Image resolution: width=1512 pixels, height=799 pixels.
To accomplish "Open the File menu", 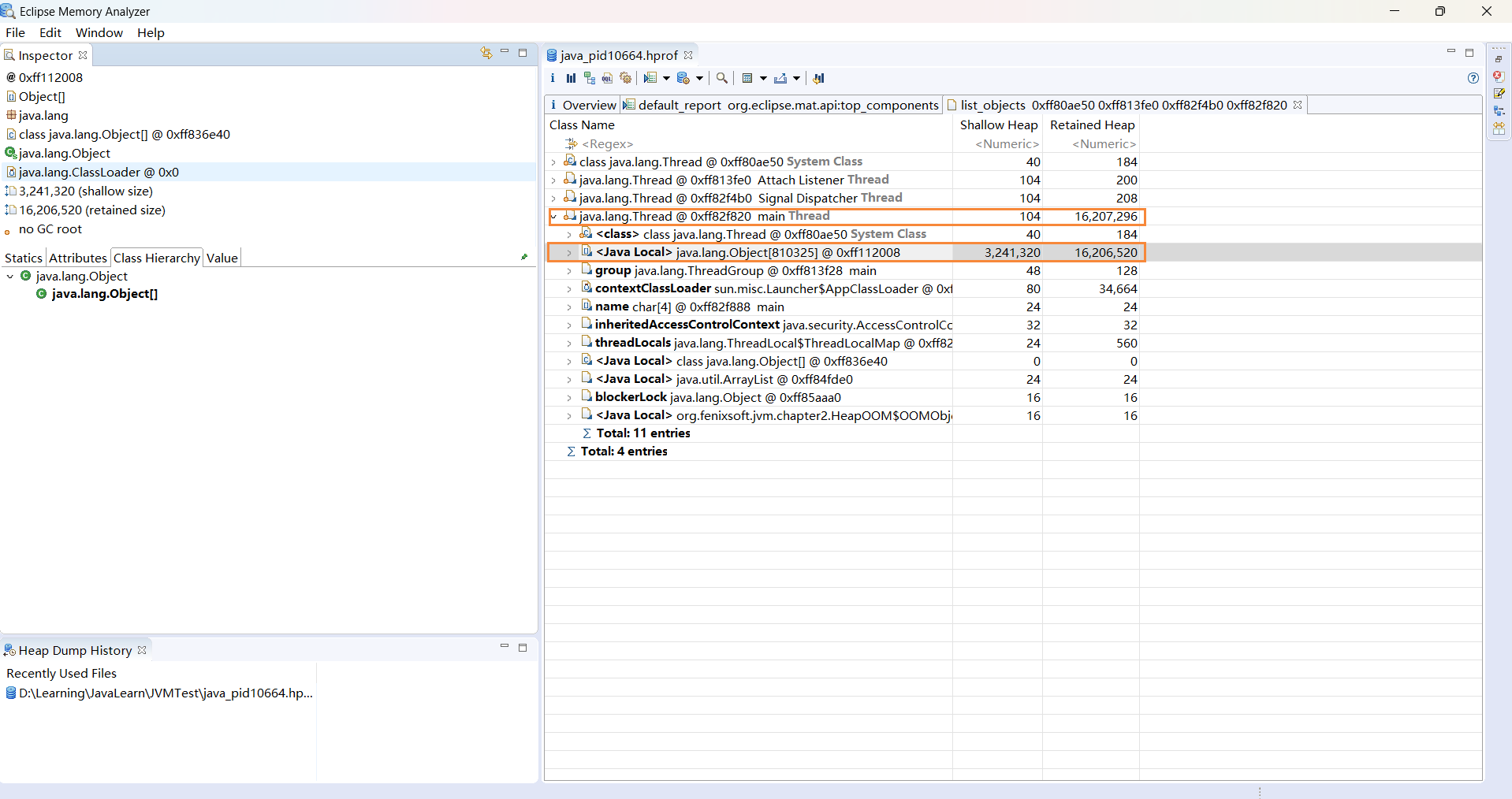I will 15,32.
